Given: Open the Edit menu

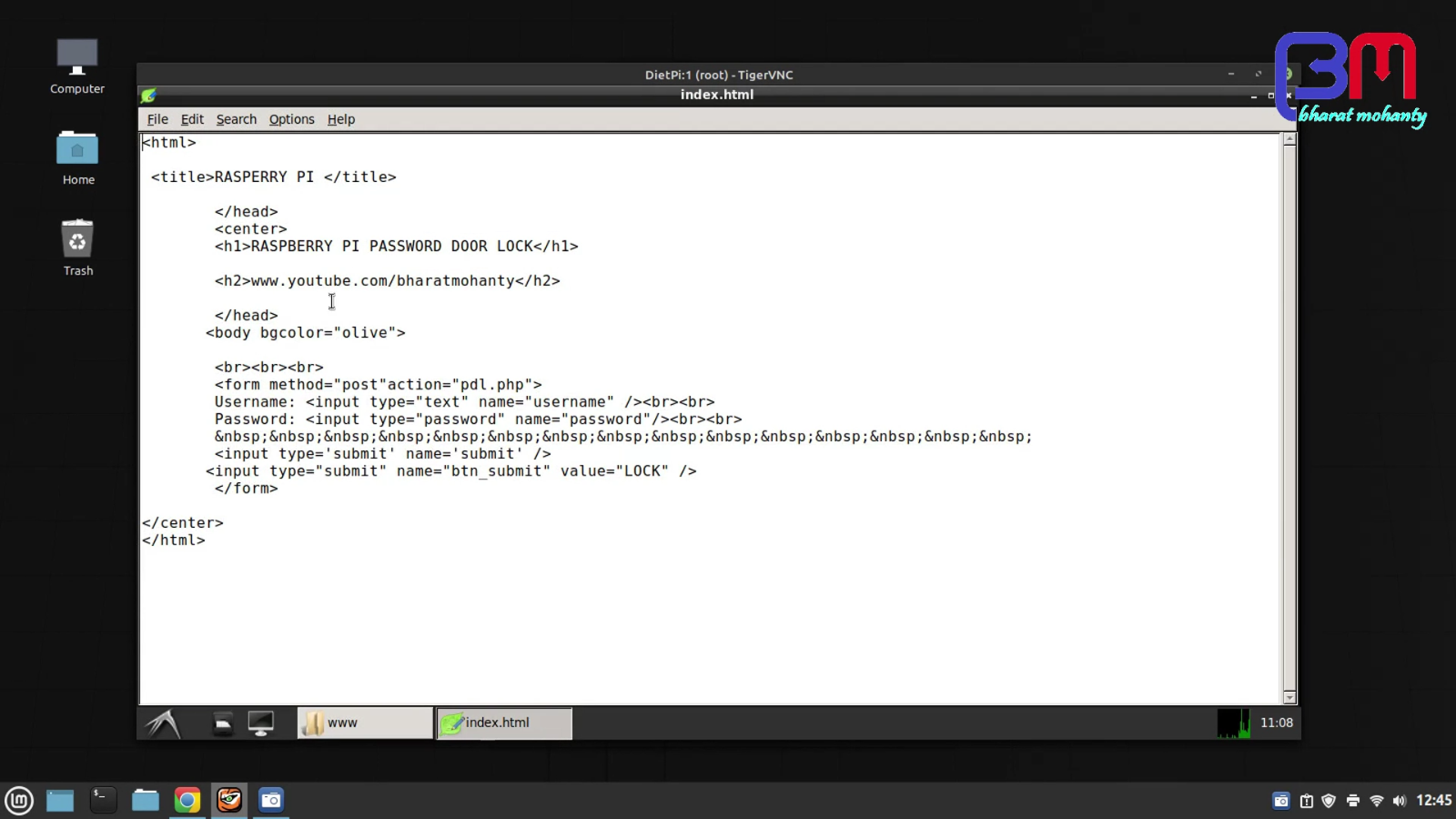Looking at the screenshot, I should point(192,119).
